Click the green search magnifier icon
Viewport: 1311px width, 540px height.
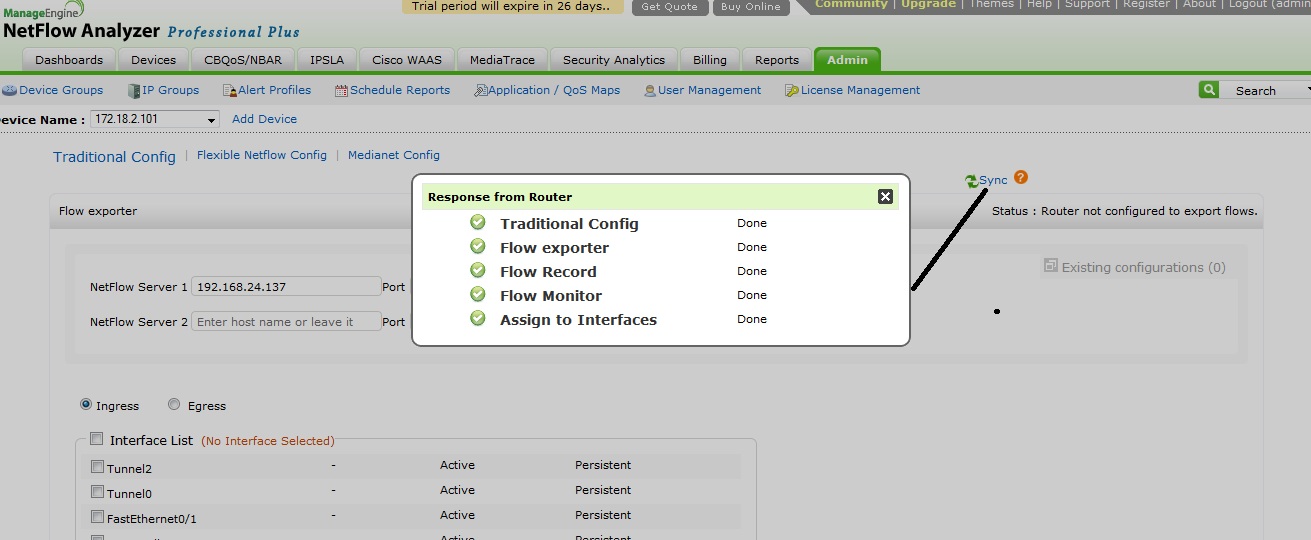[x=1209, y=90]
